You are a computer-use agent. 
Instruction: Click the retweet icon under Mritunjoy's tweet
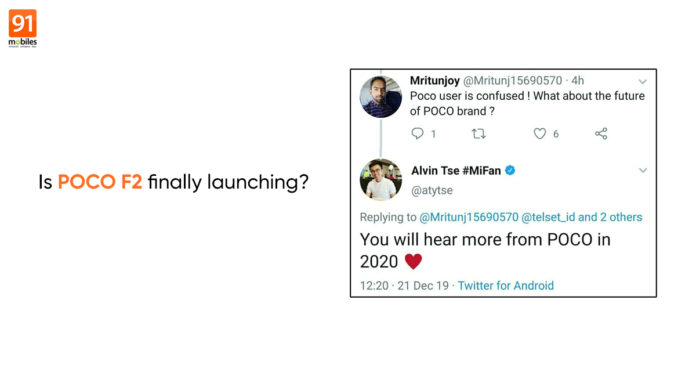pyautogui.click(x=478, y=133)
